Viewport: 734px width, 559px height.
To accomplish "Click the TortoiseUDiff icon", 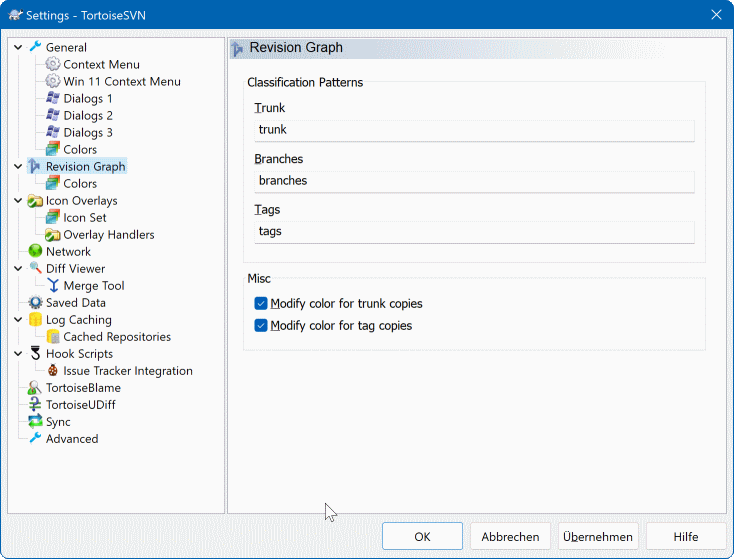I will click(35, 405).
